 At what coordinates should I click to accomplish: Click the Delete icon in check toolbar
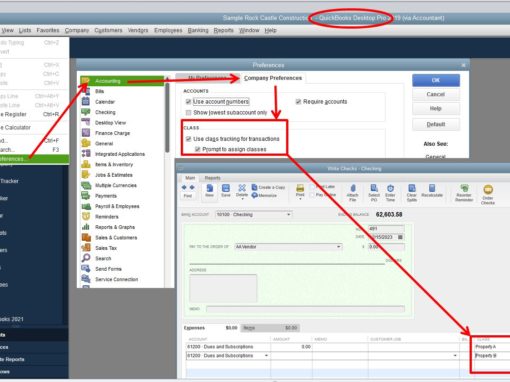point(242,191)
